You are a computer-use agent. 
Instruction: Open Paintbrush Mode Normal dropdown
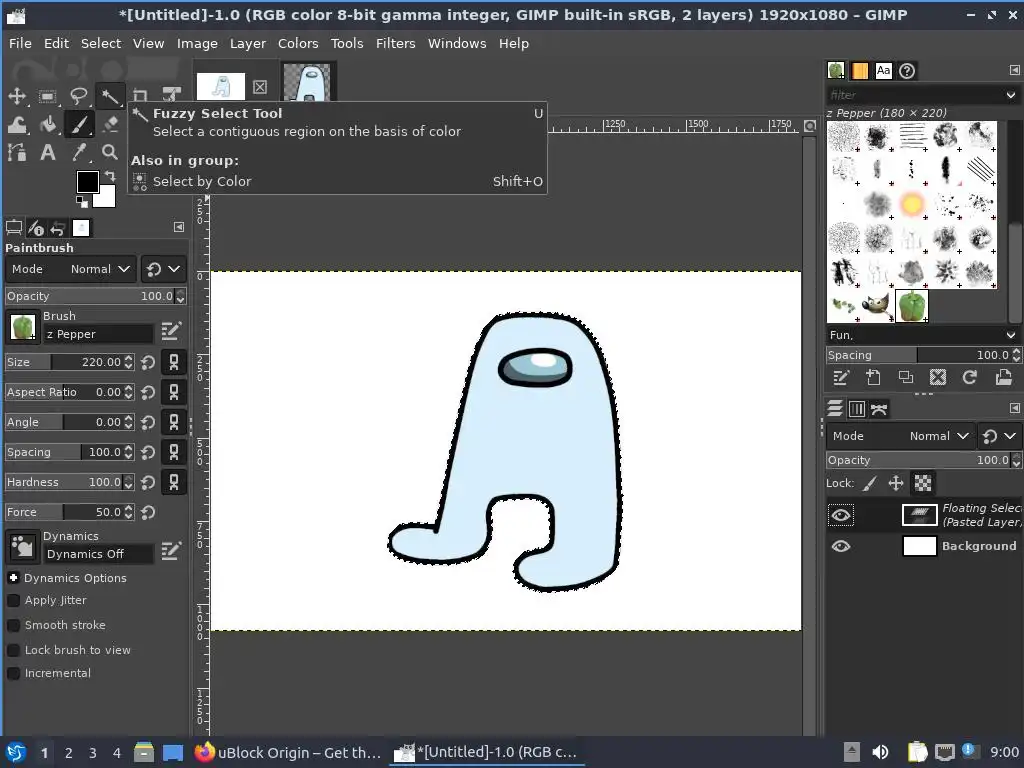(71, 269)
